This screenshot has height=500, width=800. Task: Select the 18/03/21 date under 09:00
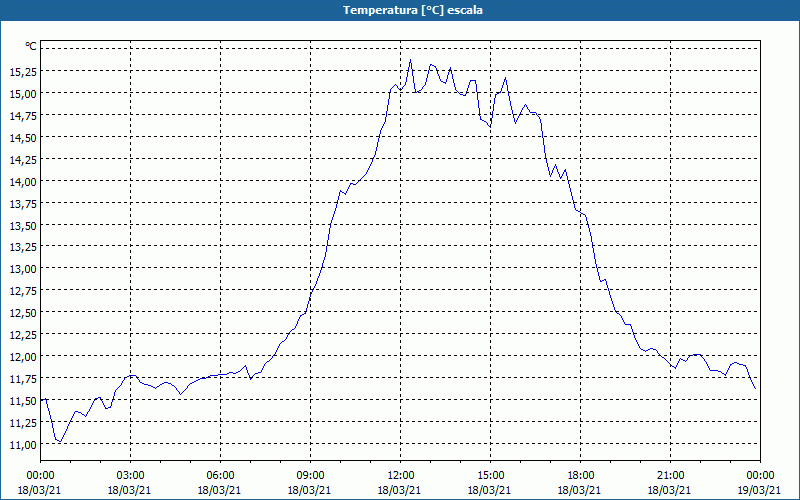tap(310, 490)
